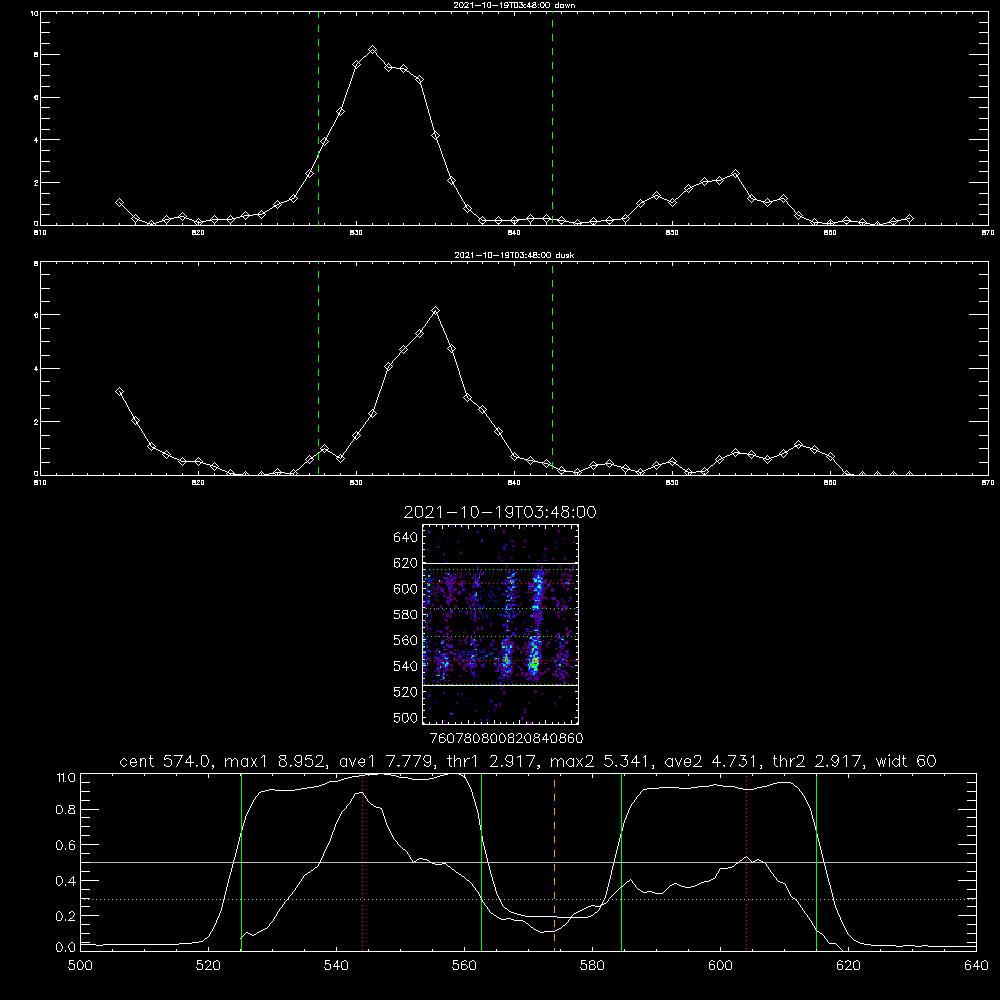This screenshot has width=1000, height=1000.
Task: Click the dotted blue threshold line near 0.3
Action: [528, 899]
